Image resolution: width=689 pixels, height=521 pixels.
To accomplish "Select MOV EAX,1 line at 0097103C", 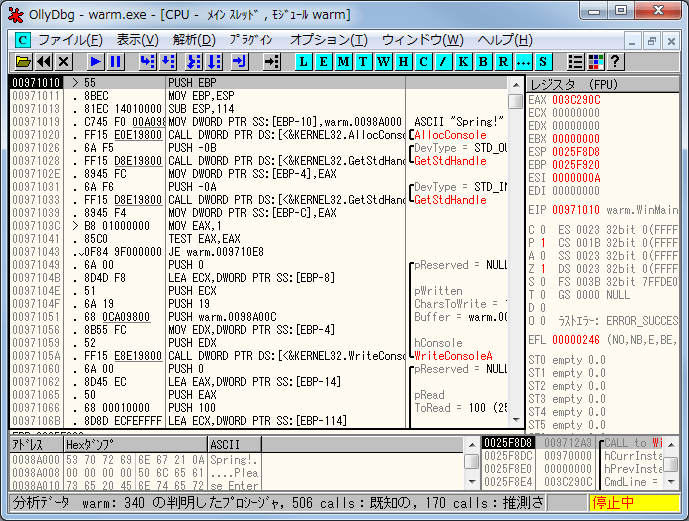I will click(x=258, y=226).
